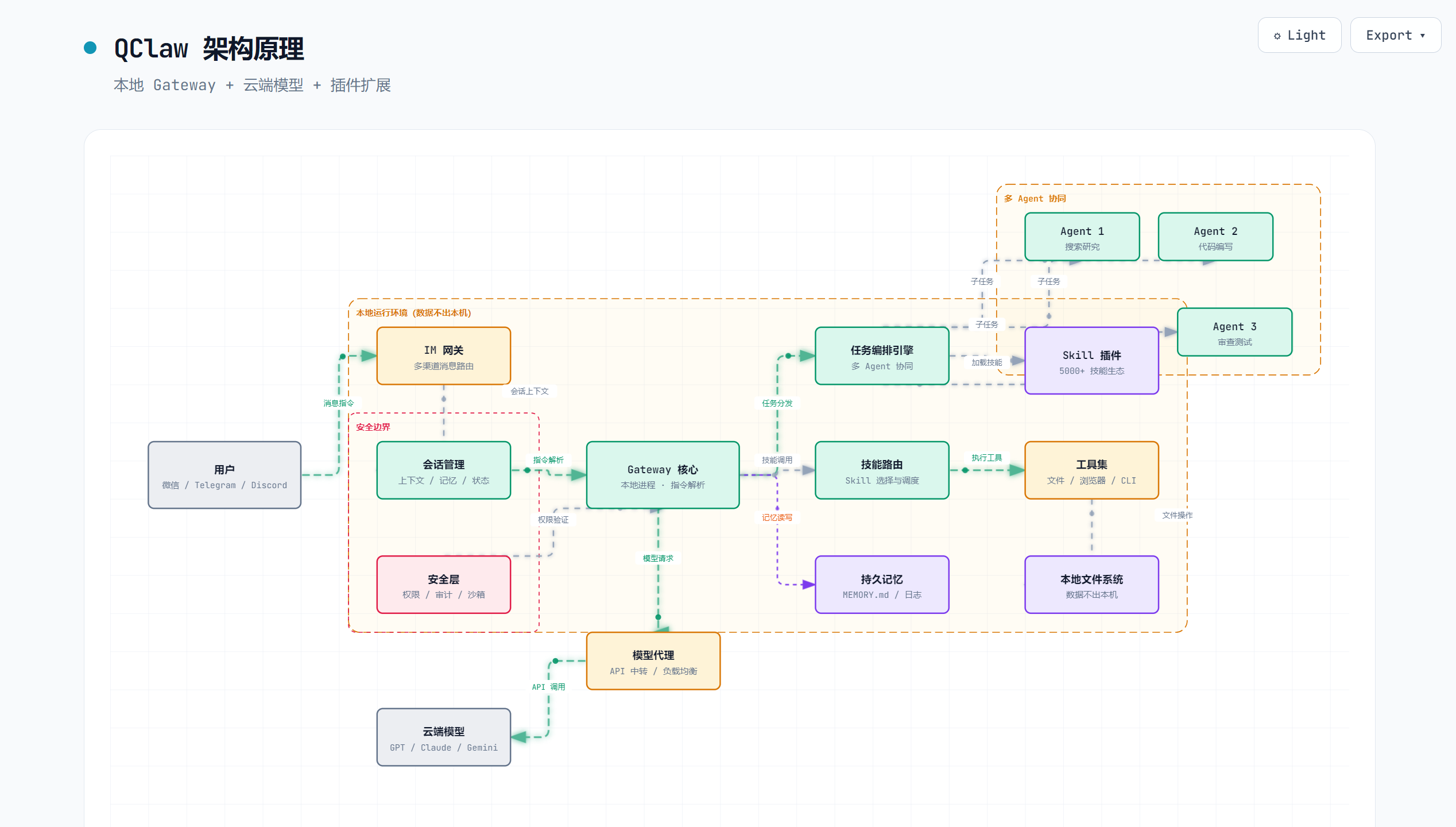This screenshot has height=827, width=1456.
Task: Select the 用户 node
Action: pos(224,475)
